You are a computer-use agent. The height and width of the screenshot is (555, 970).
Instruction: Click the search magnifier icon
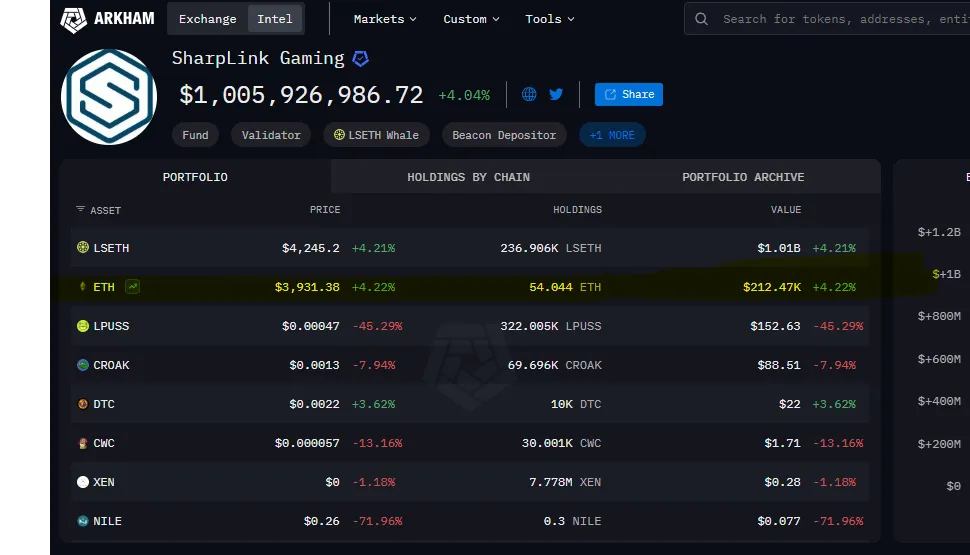point(702,19)
